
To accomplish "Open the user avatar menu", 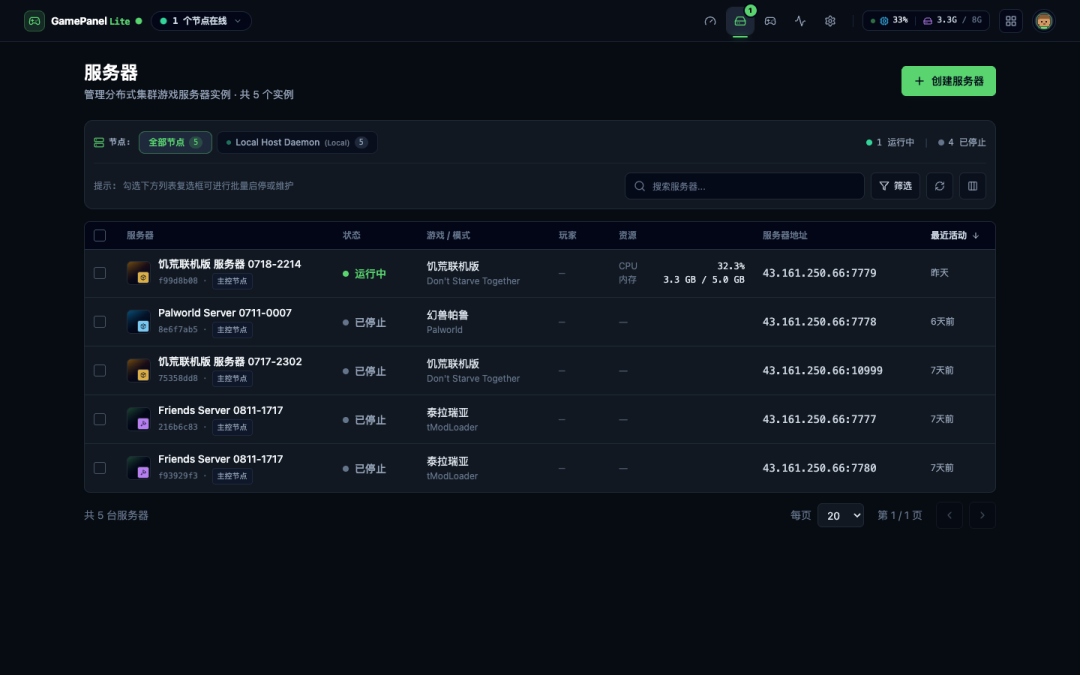I will [1043, 21].
